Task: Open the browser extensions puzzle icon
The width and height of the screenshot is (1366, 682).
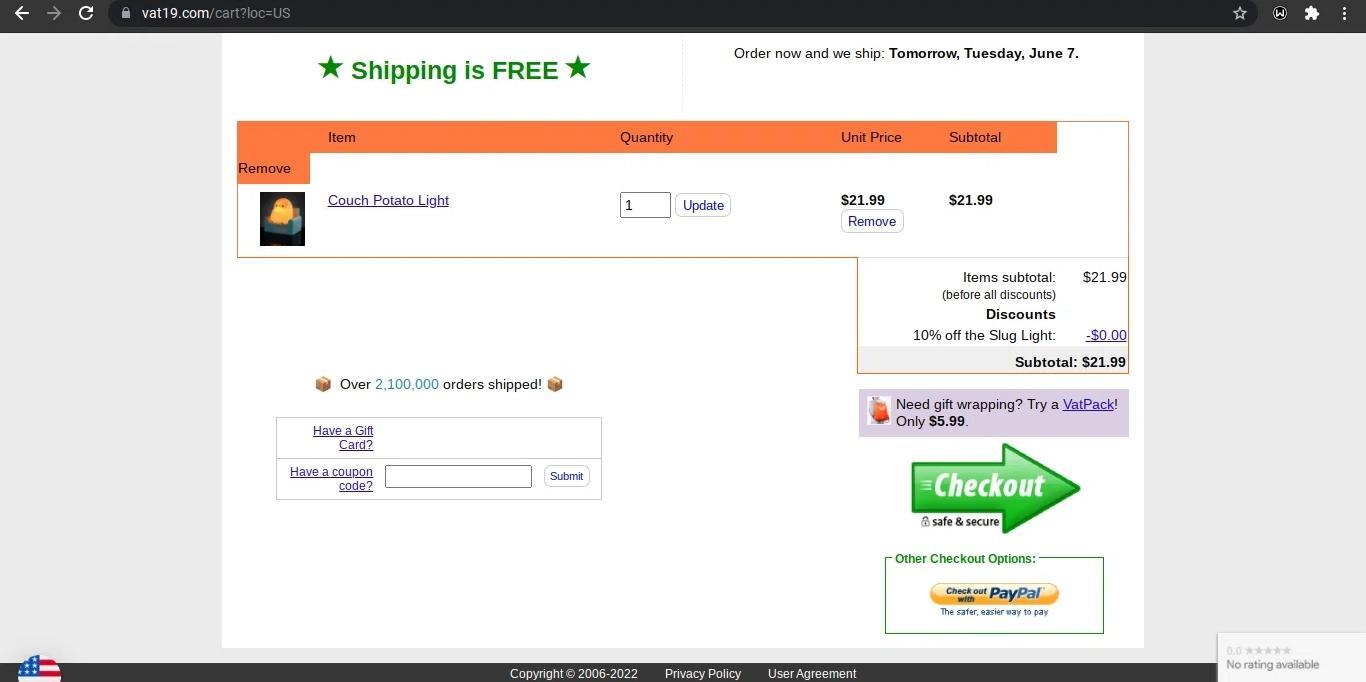Action: point(1312,13)
